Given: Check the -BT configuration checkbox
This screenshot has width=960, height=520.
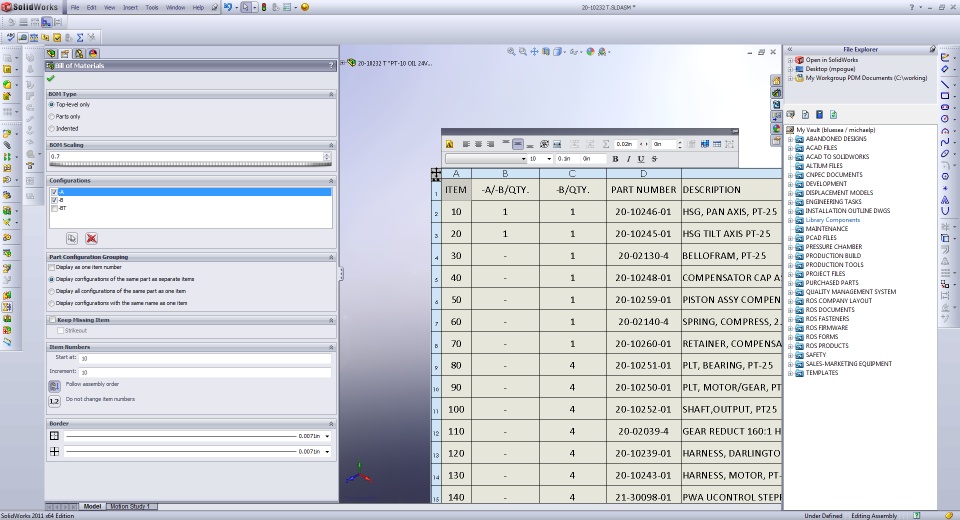Looking at the screenshot, I should click(54, 208).
